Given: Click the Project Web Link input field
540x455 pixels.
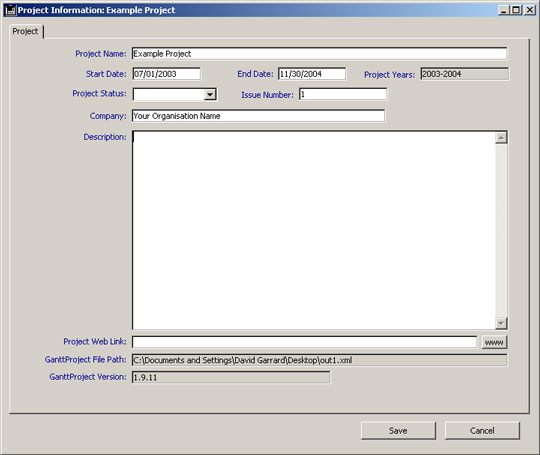Looking at the screenshot, I should pyautogui.click(x=304, y=342).
